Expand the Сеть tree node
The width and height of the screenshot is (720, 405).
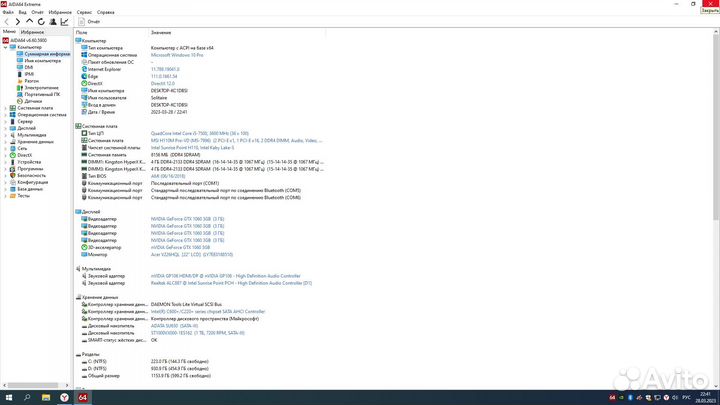(x=6, y=148)
